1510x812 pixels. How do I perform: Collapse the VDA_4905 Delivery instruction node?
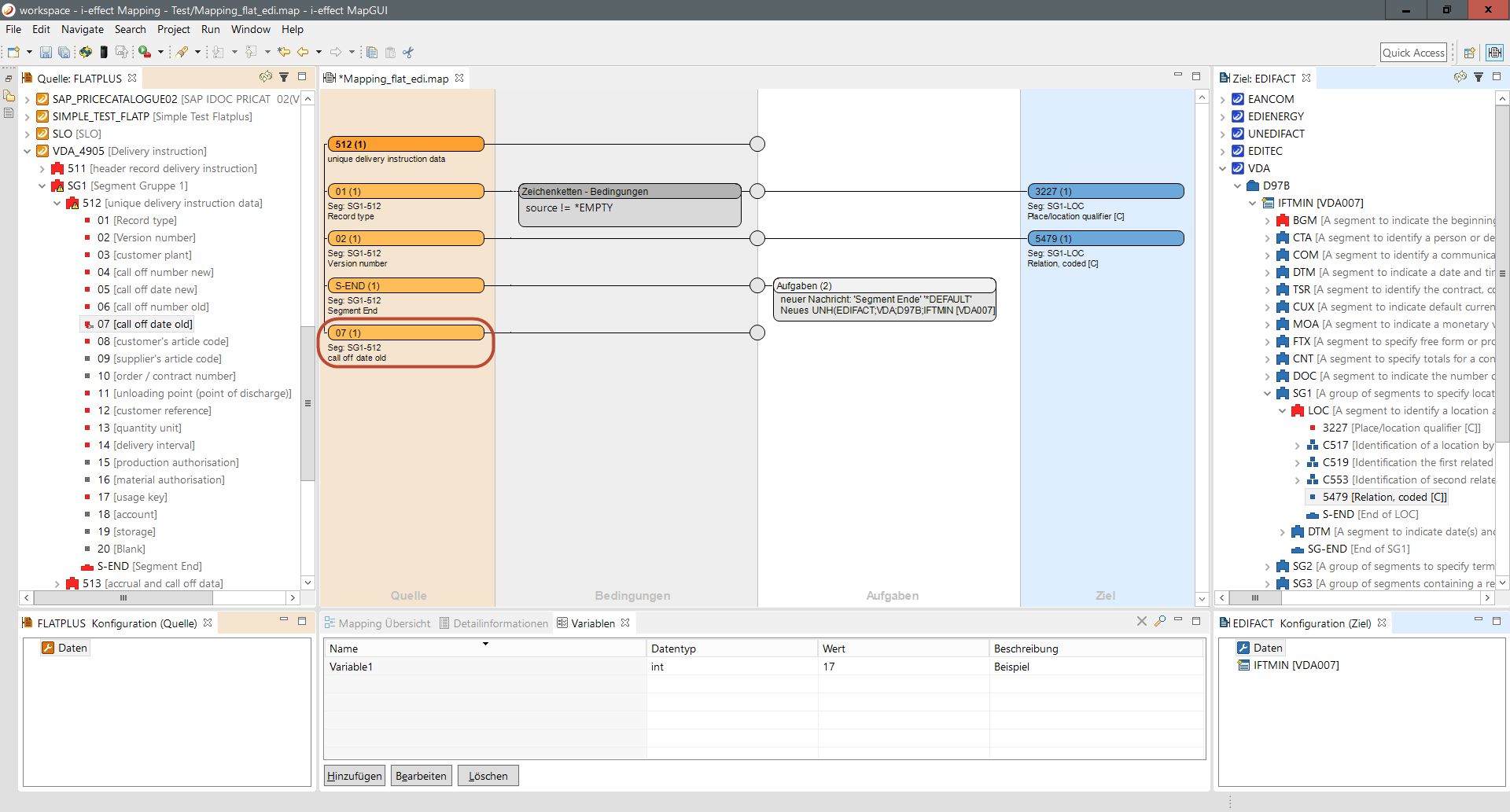28,151
